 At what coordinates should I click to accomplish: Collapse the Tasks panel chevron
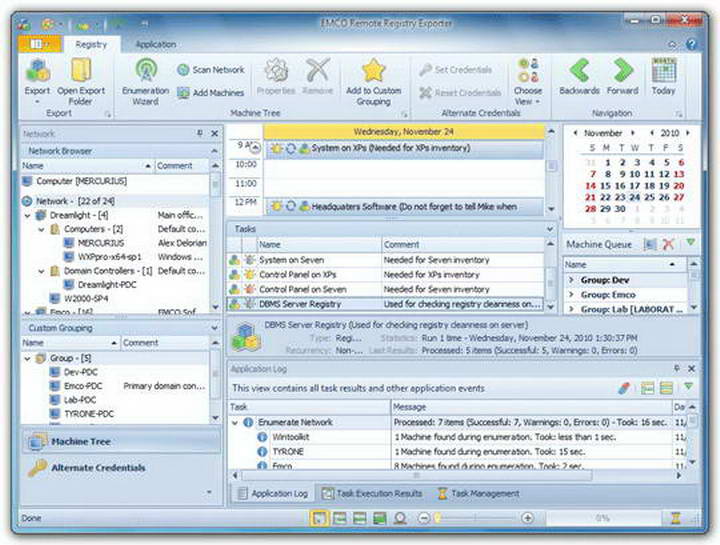click(x=550, y=229)
